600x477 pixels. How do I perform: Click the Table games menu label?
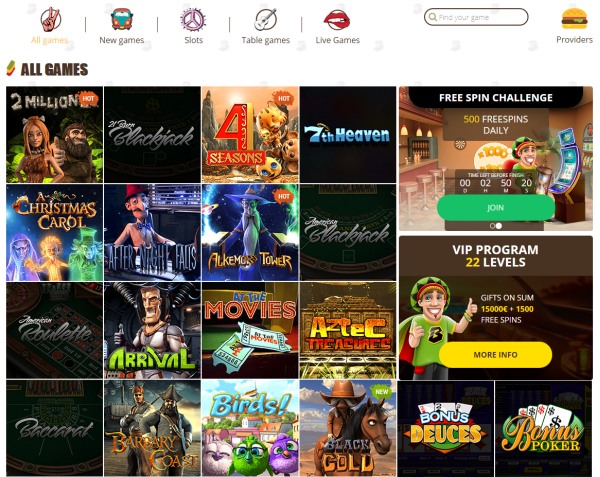(266, 40)
